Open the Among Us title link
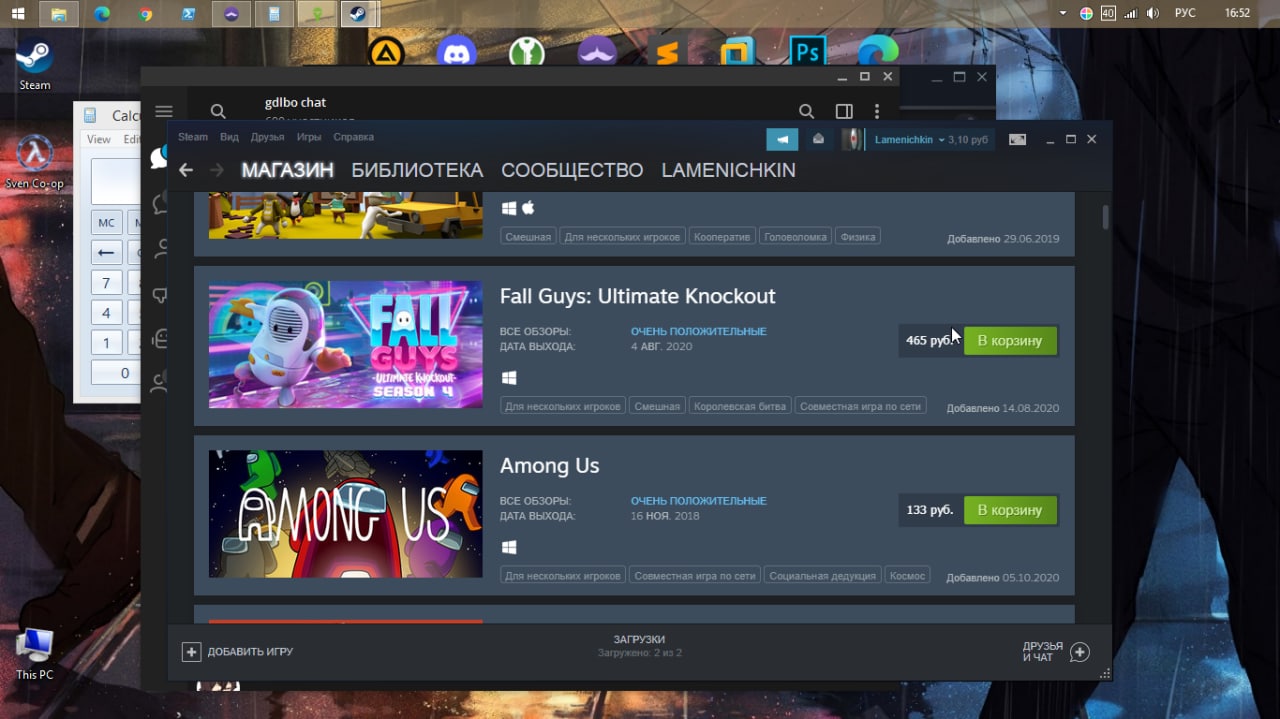Screen dimensions: 1280x719 tap(549, 466)
